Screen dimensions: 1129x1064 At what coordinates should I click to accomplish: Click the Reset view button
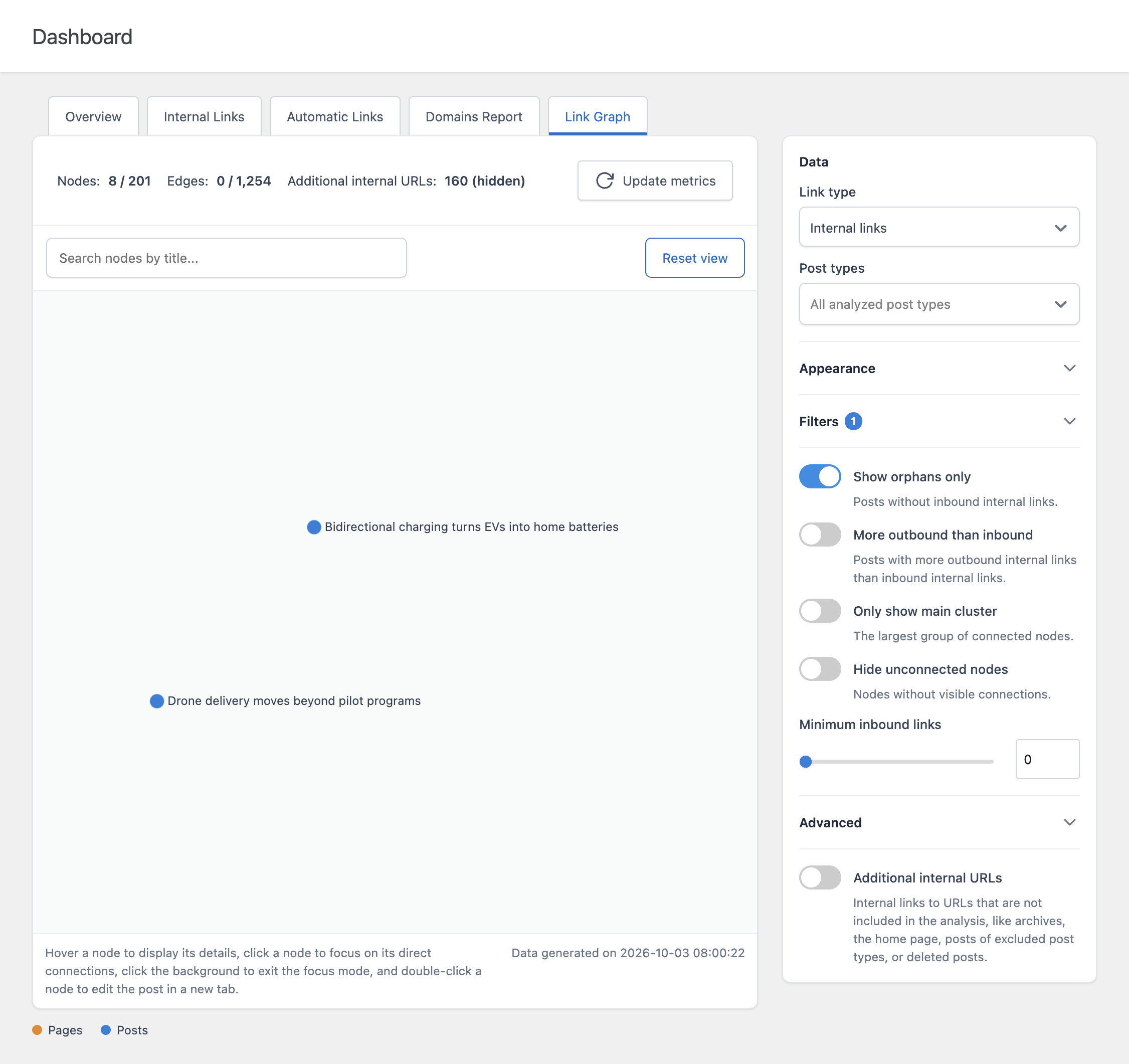[694, 258]
